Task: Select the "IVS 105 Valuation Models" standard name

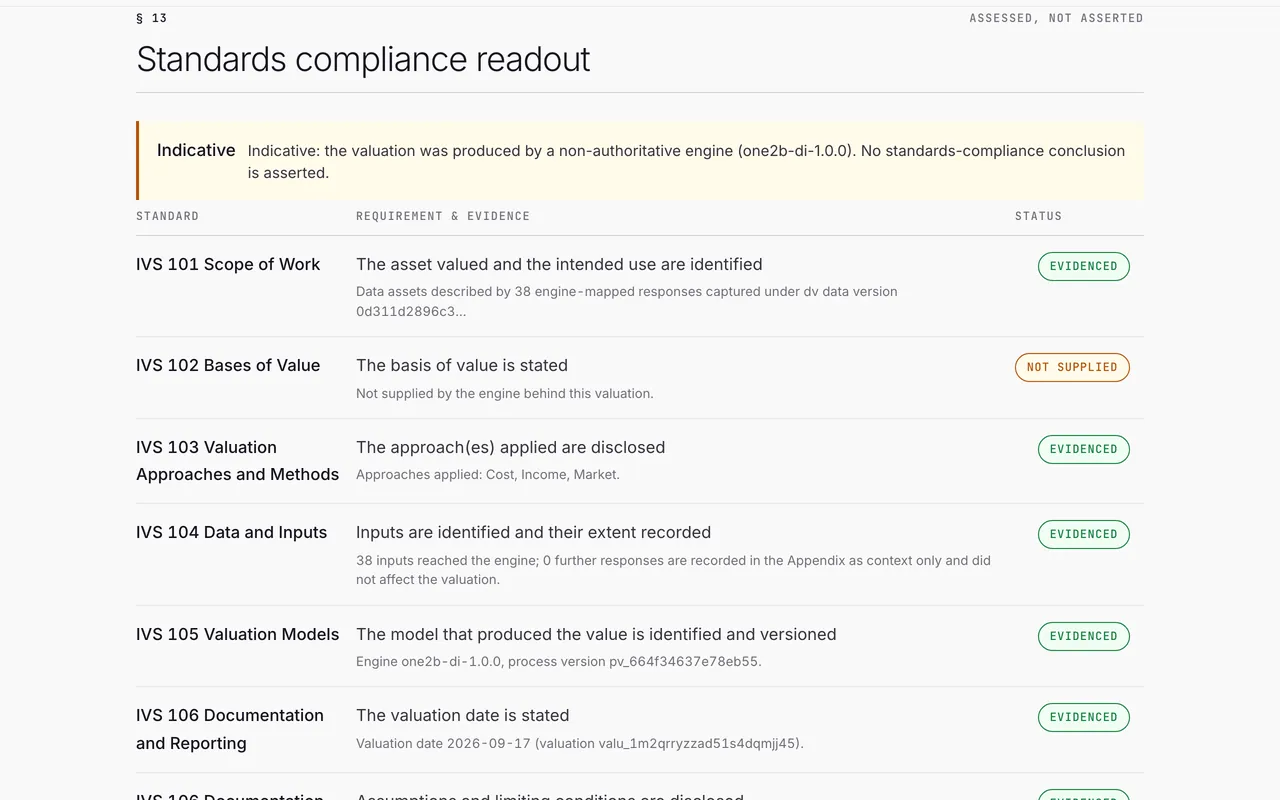Action: click(x=238, y=634)
